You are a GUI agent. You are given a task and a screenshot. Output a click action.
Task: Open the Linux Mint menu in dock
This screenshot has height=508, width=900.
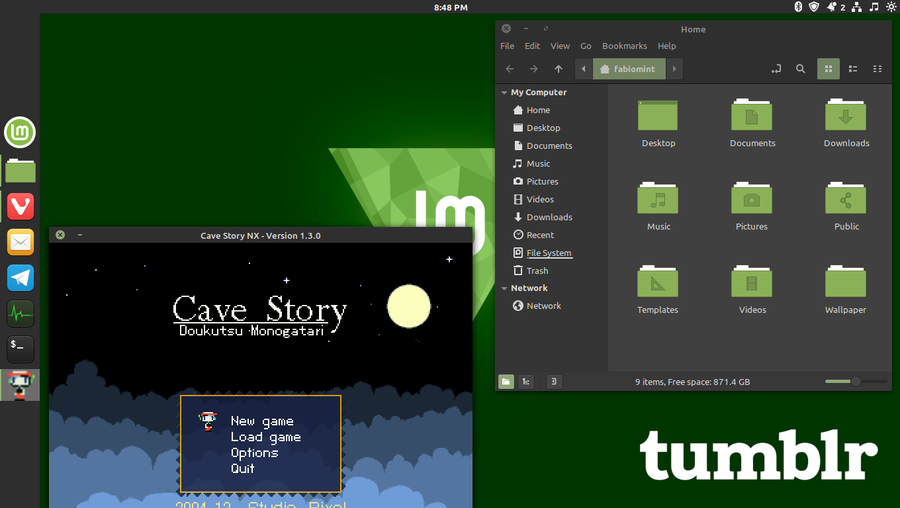point(20,133)
